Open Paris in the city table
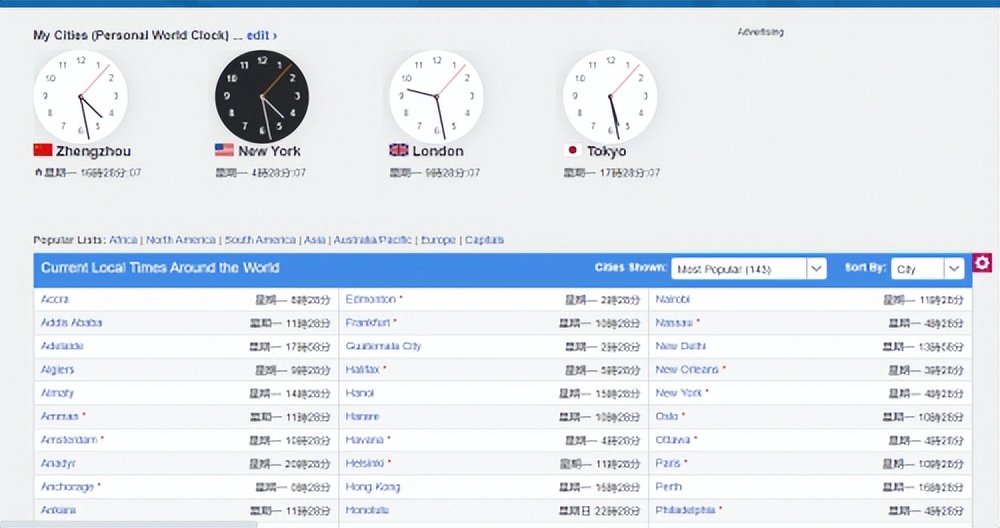Image resolution: width=1000 pixels, height=528 pixels. (x=668, y=464)
